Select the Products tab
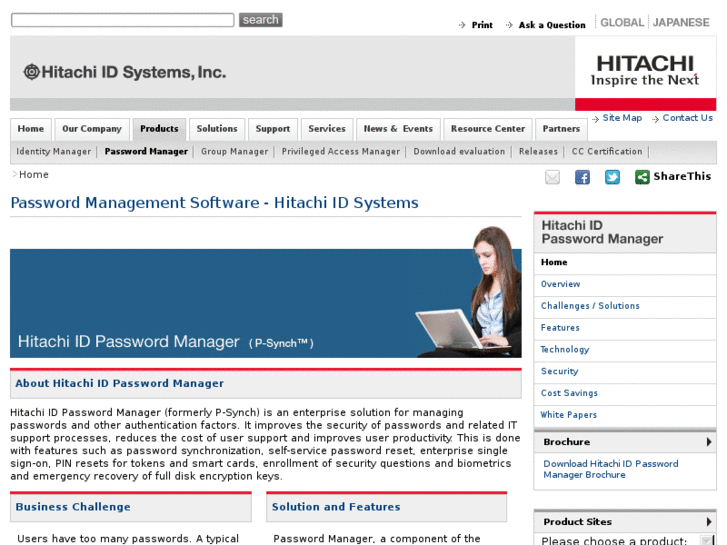Screen dimensions: 727x545 pyautogui.click(x=159, y=129)
